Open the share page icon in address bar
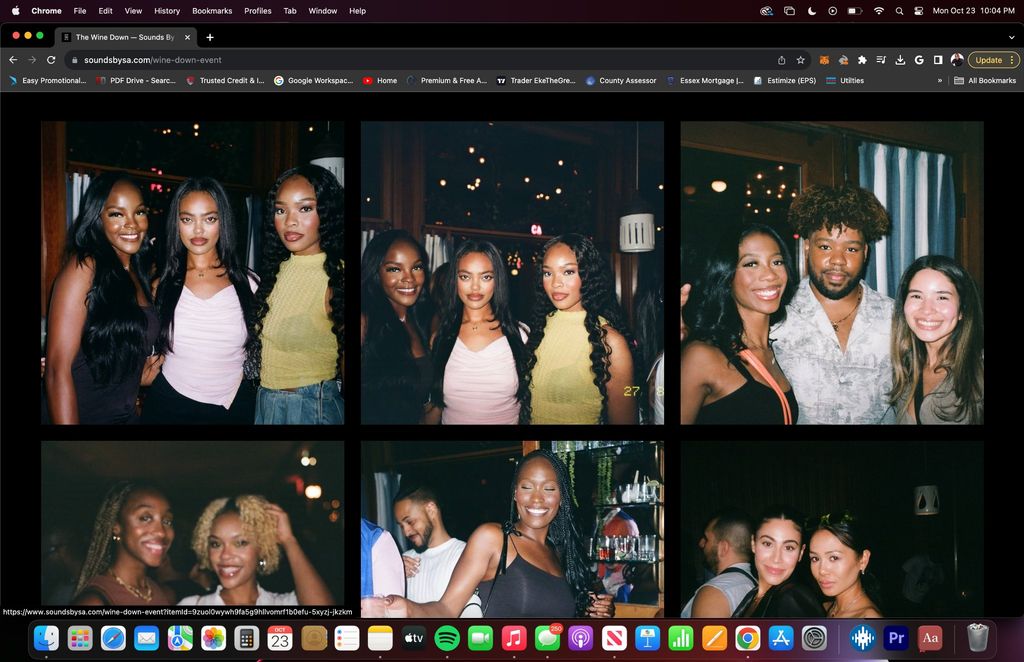Image resolution: width=1024 pixels, height=662 pixels. pos(781,60)
